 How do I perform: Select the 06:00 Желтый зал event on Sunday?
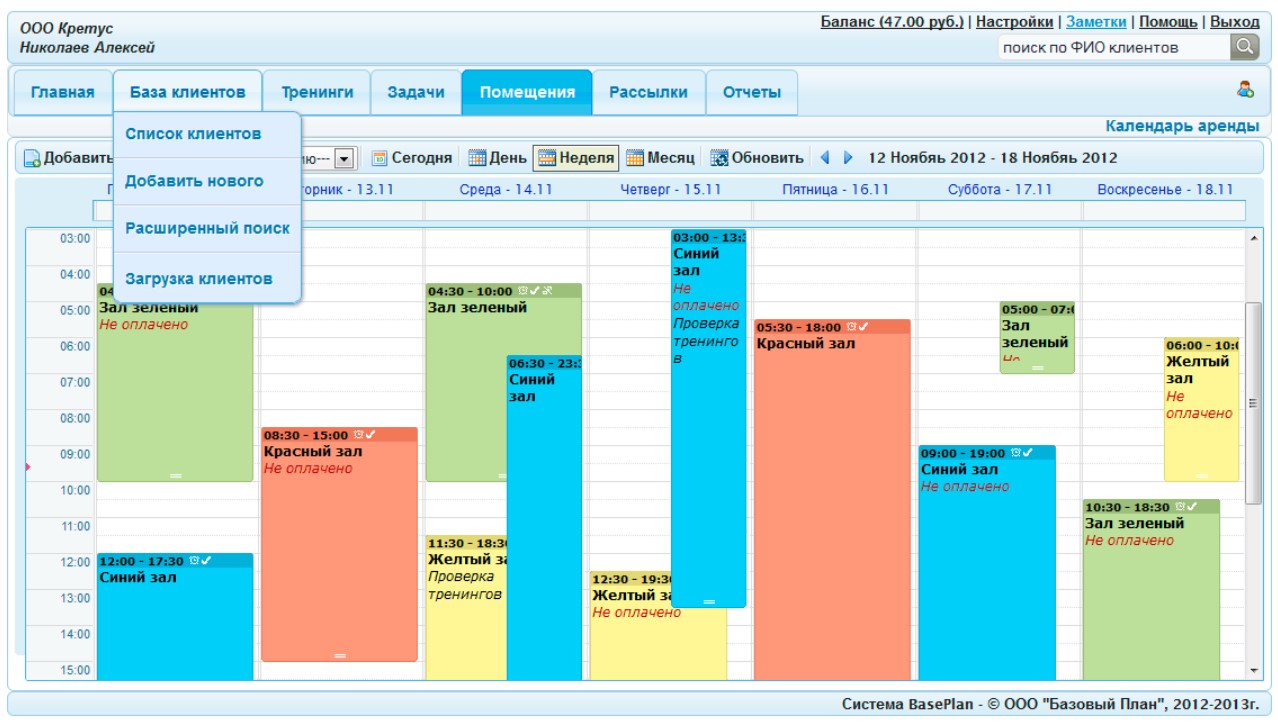point(1201,410)
